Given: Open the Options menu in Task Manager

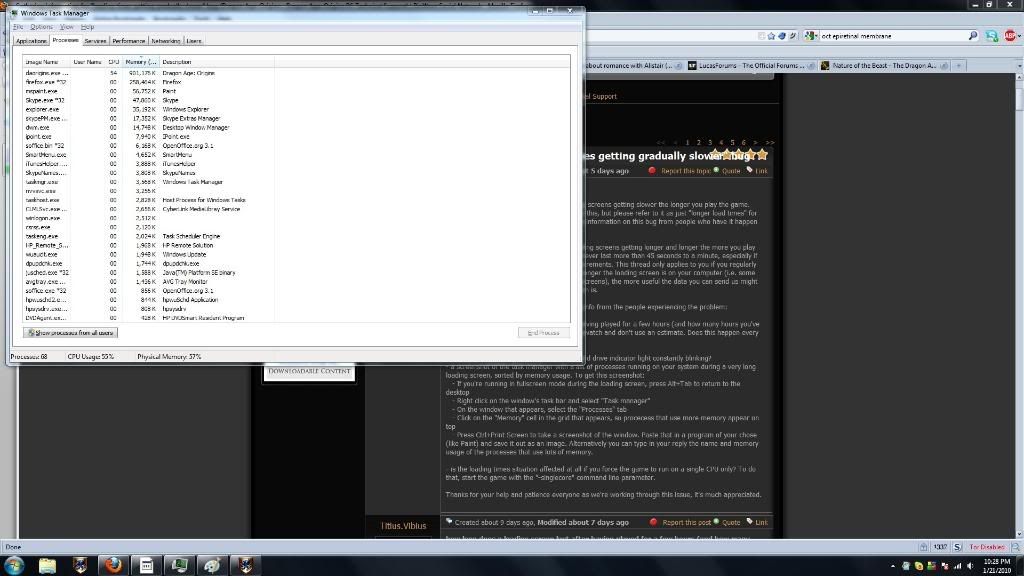Looking at the screenshot, I should point(41,27).
